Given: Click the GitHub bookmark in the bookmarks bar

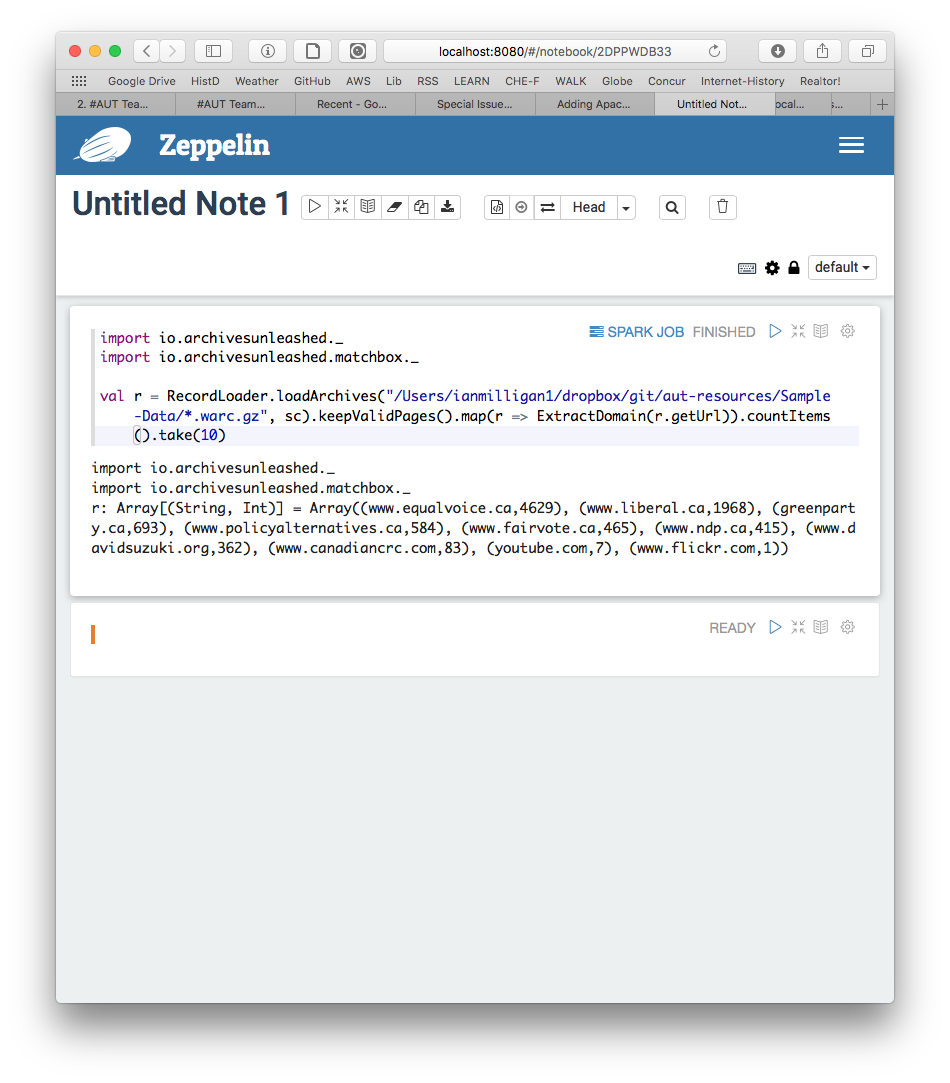Looking at the screenshot, I should tap(311, 81).
